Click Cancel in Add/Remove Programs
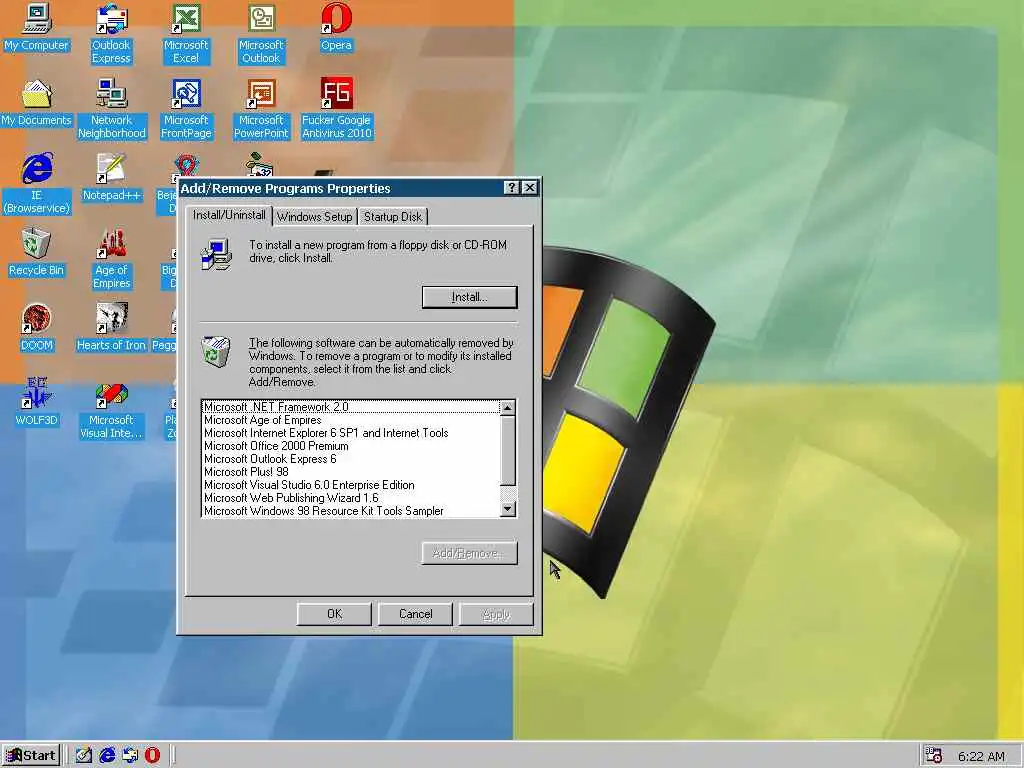The width and height of the screenshot is (1024, 768). [415, 614]
